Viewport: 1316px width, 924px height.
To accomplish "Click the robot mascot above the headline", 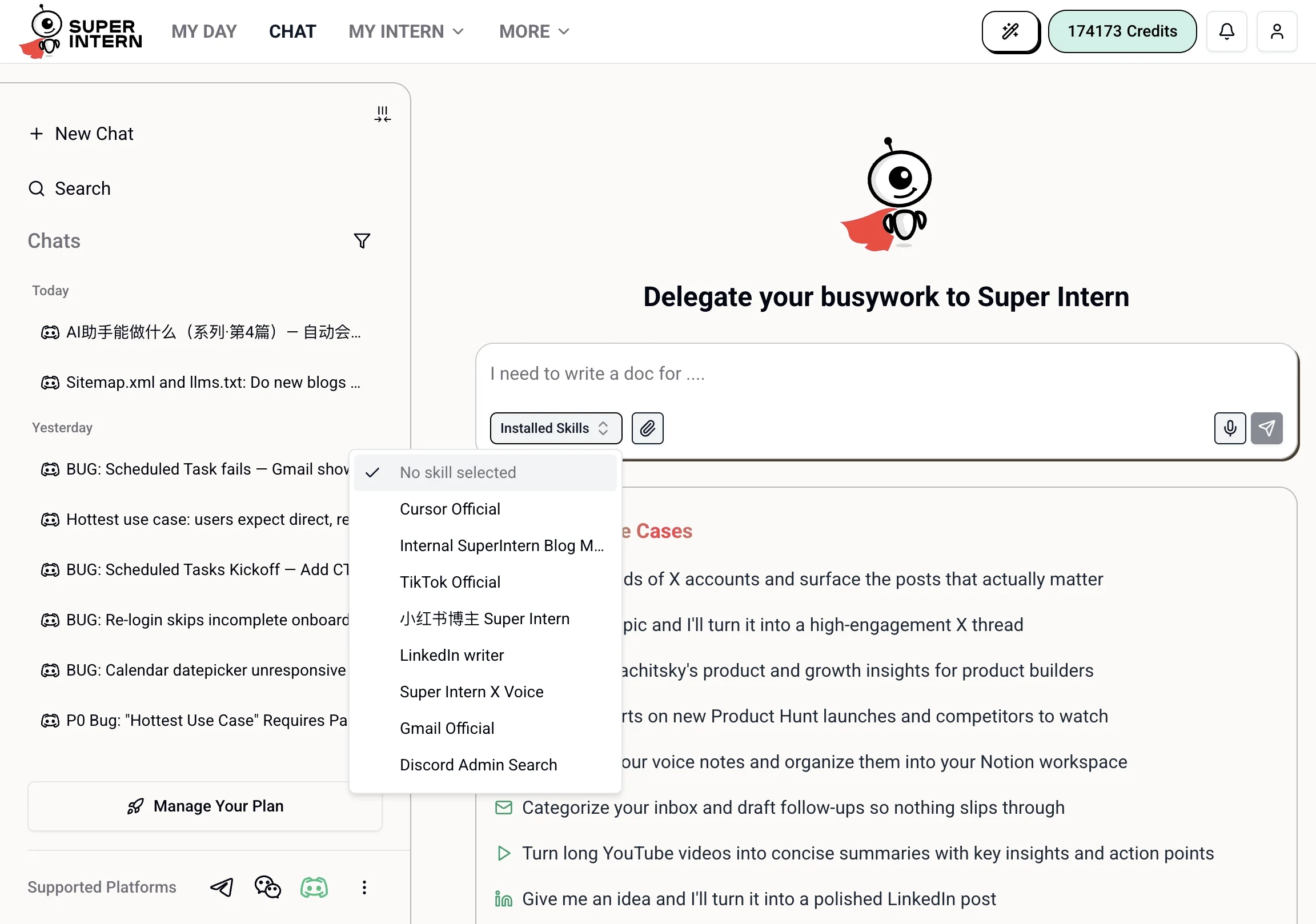I will (886, 195).
